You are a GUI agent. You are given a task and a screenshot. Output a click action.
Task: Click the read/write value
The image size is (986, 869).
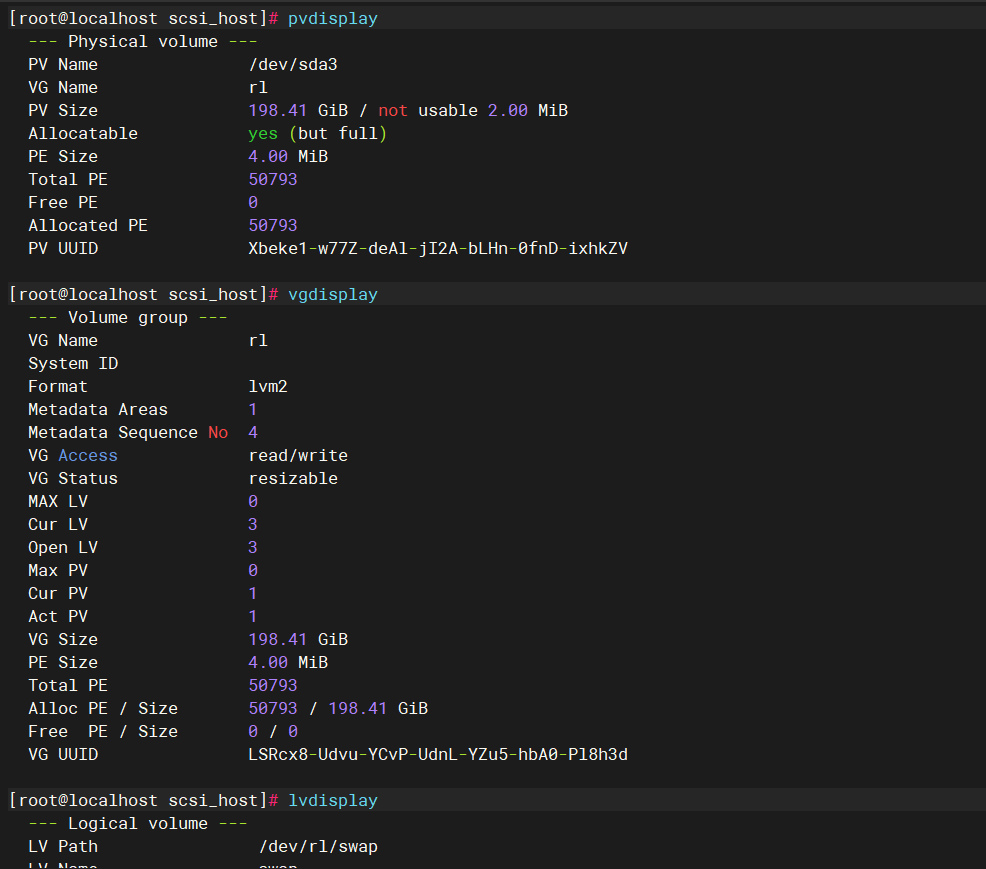point(298,456)
